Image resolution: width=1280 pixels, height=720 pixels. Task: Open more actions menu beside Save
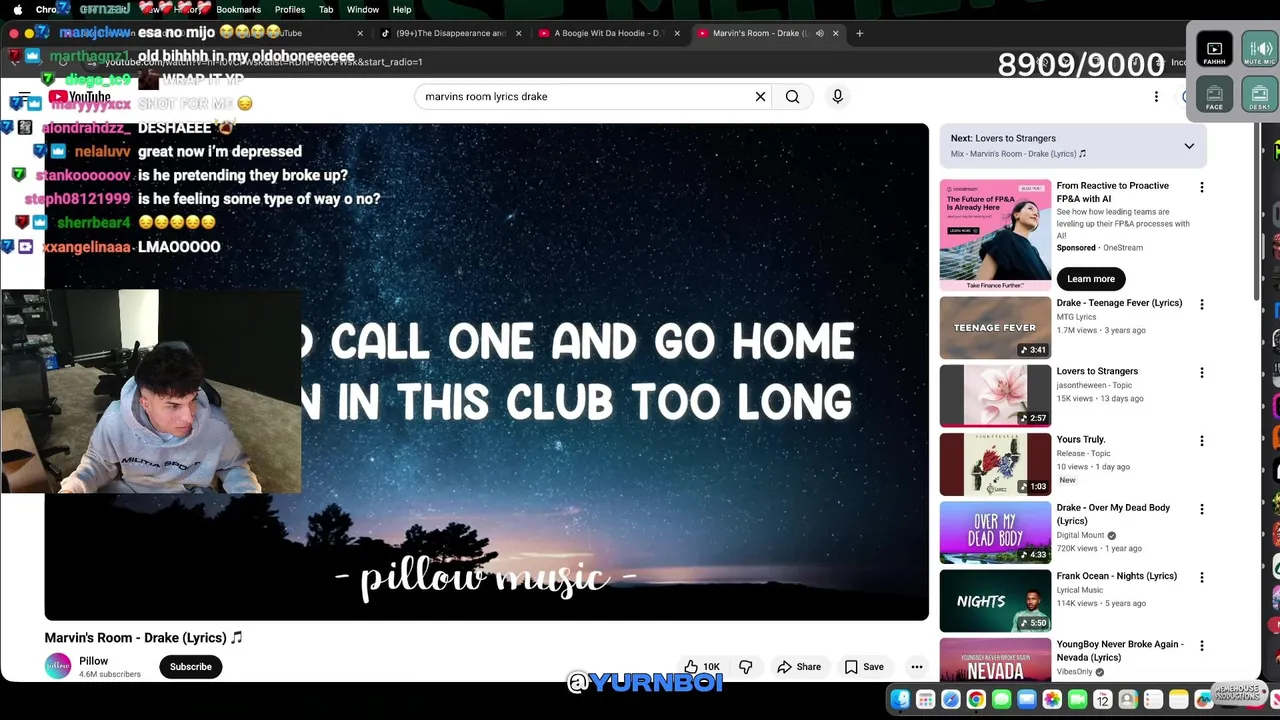tap(916, 667)
